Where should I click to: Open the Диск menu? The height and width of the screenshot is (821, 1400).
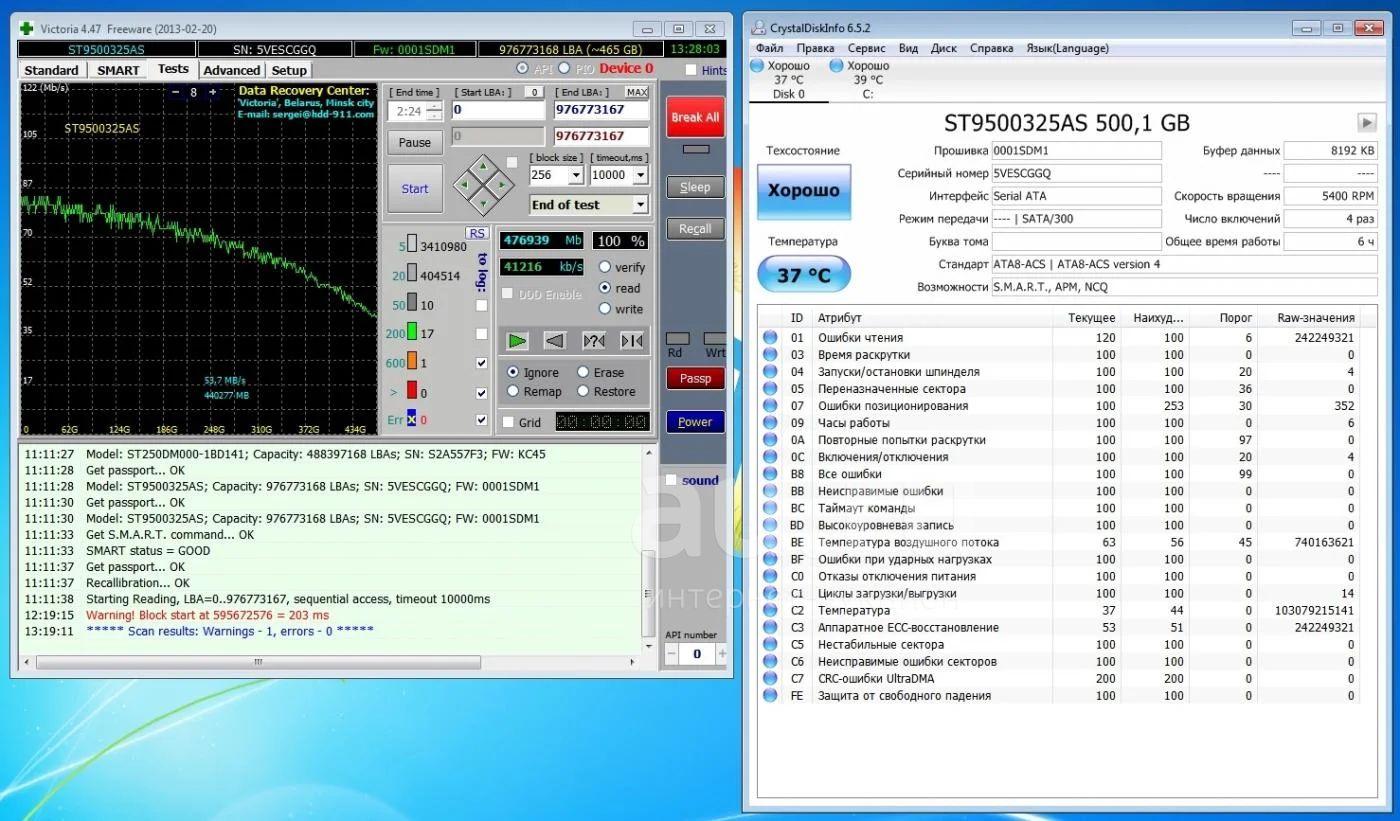pyautogui.click(x=943, y=48)
